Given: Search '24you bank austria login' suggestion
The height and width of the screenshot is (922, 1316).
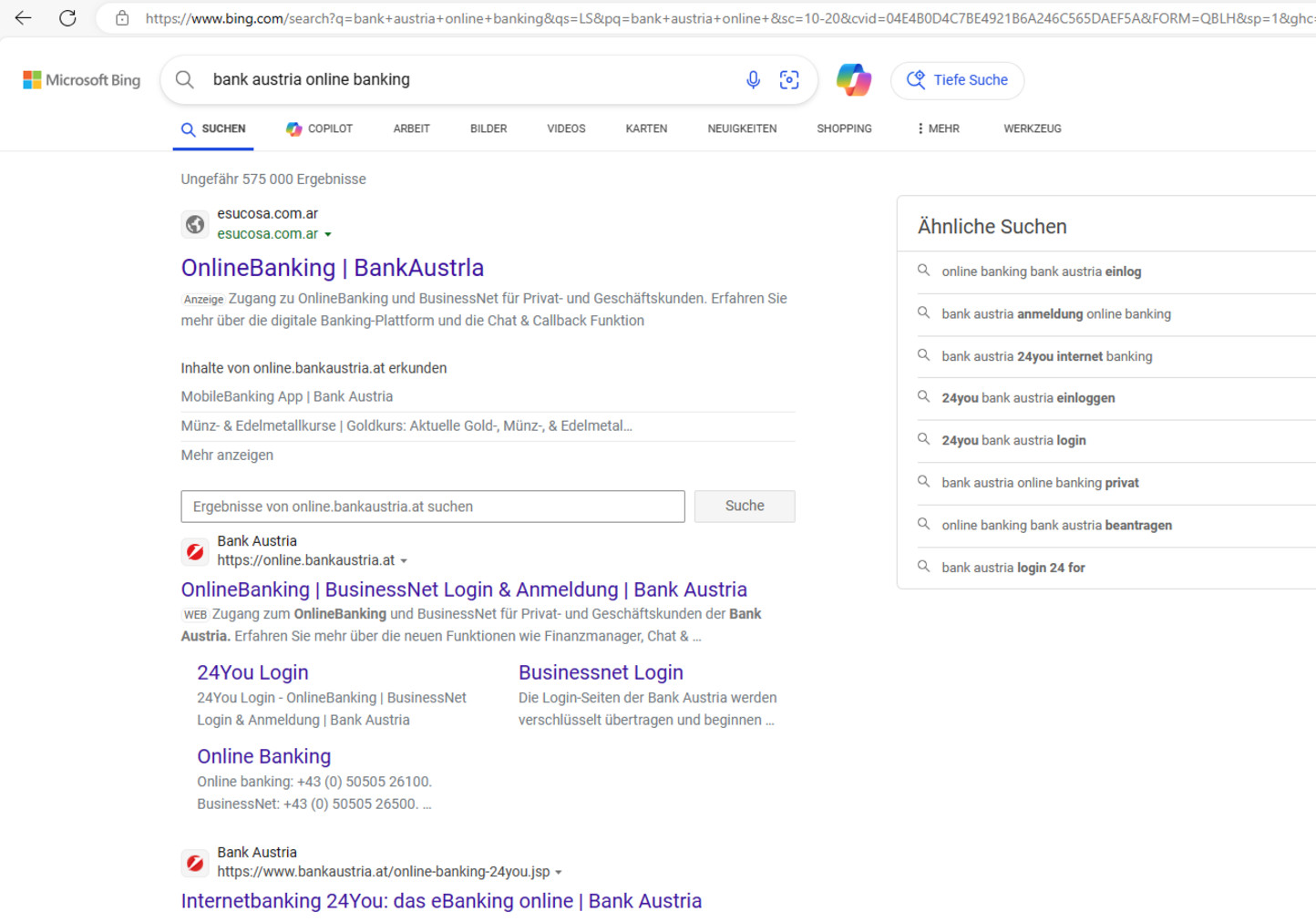Looking at the screenshot, I should (1013, 440).
